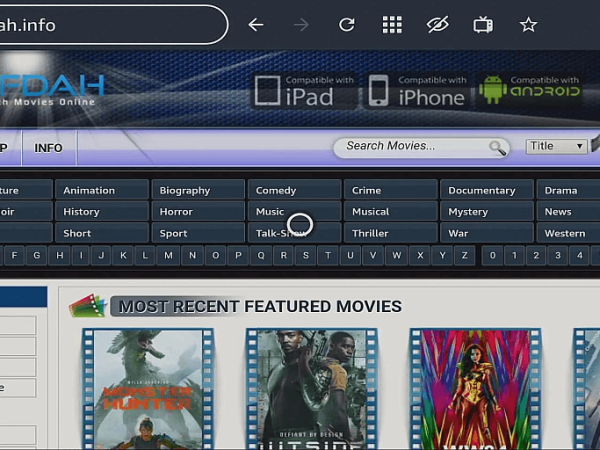Choose the Documentary genre category
Image resolution: width=600 pixels, height=450 pixels.
pos(486,190)
